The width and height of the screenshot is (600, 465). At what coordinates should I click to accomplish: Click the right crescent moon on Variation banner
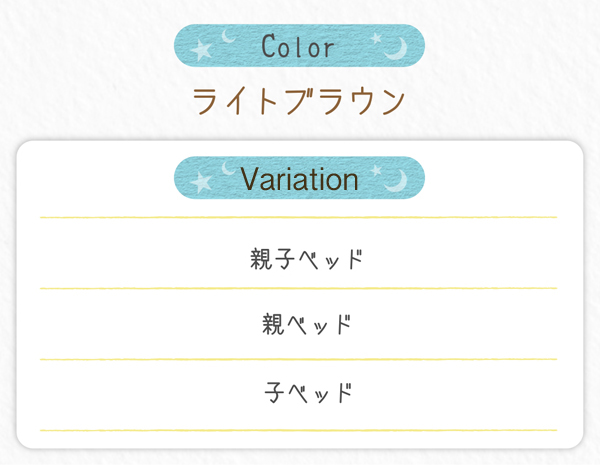397,181
